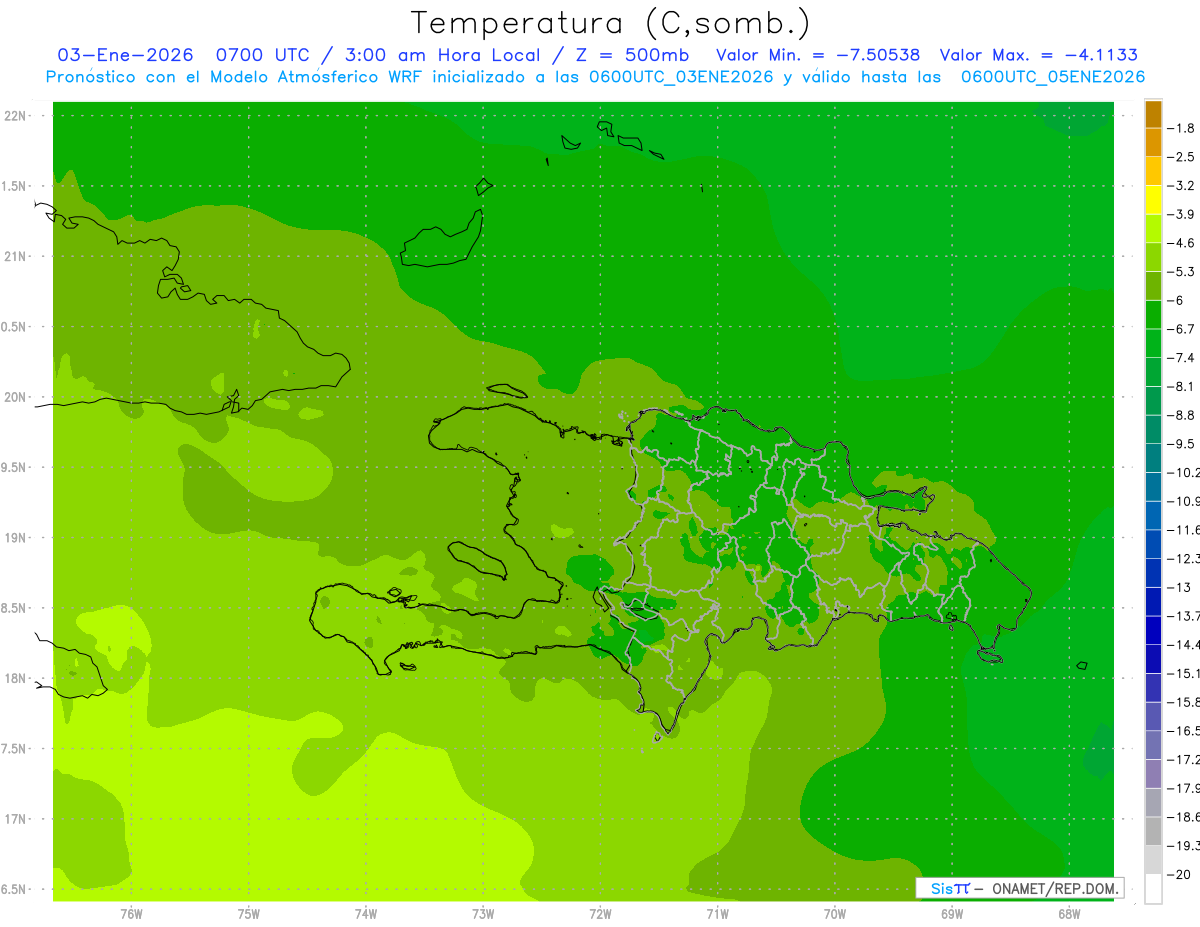Viewport: 1200px width, 927px height.
Task: Click the yellow colorbar swatch between -3.2 and -3.9
Action: pos(1153,200)
